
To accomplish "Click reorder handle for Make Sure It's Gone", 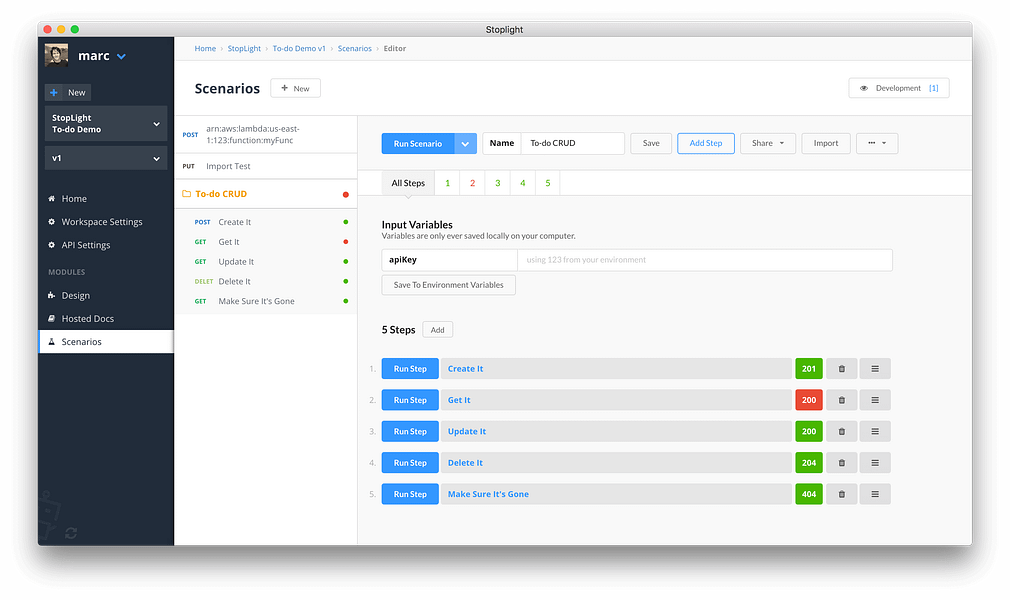I will point(875,494).
